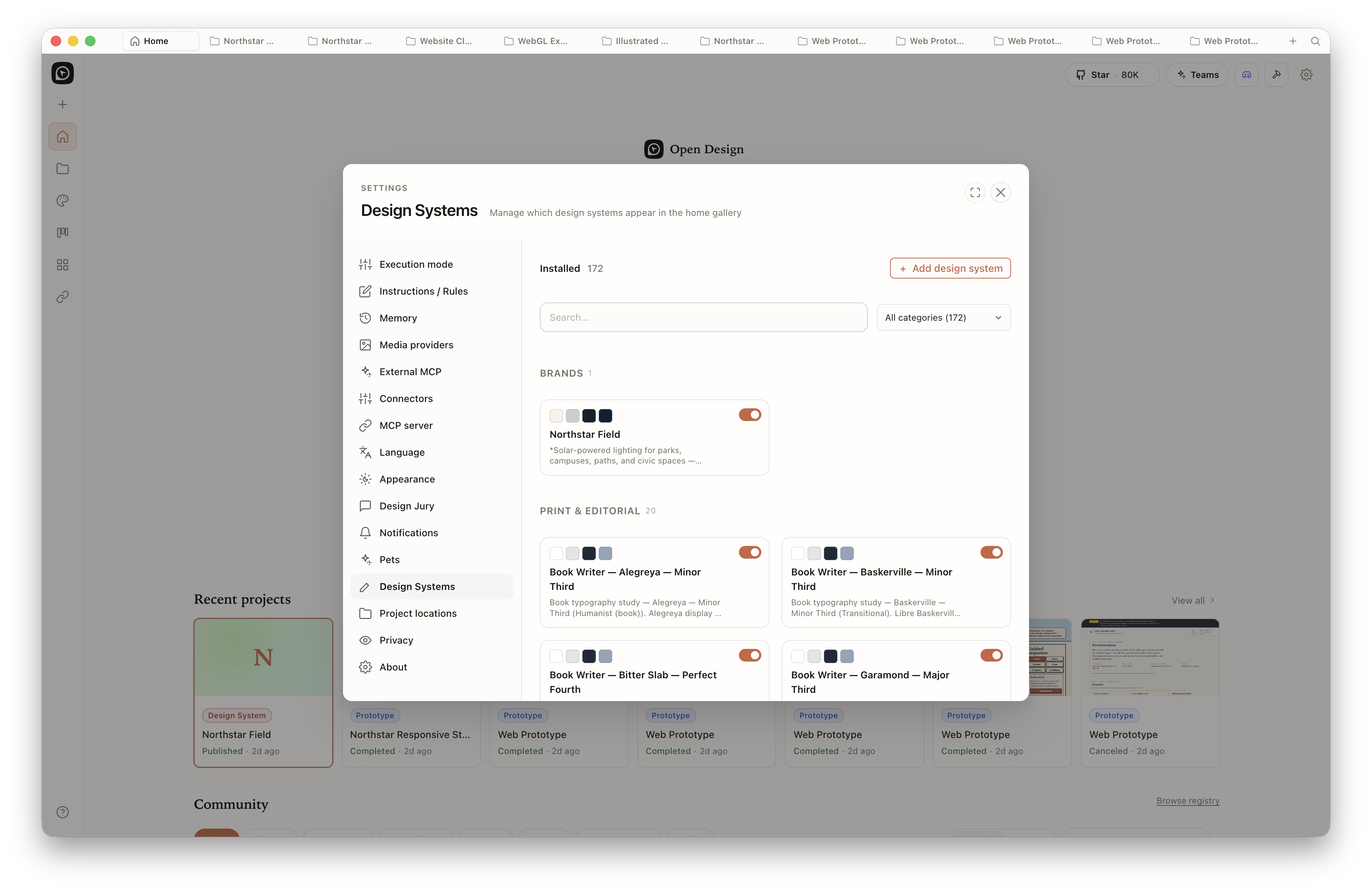
Task: Switch to the Home tab
Action: coord(161,41)
